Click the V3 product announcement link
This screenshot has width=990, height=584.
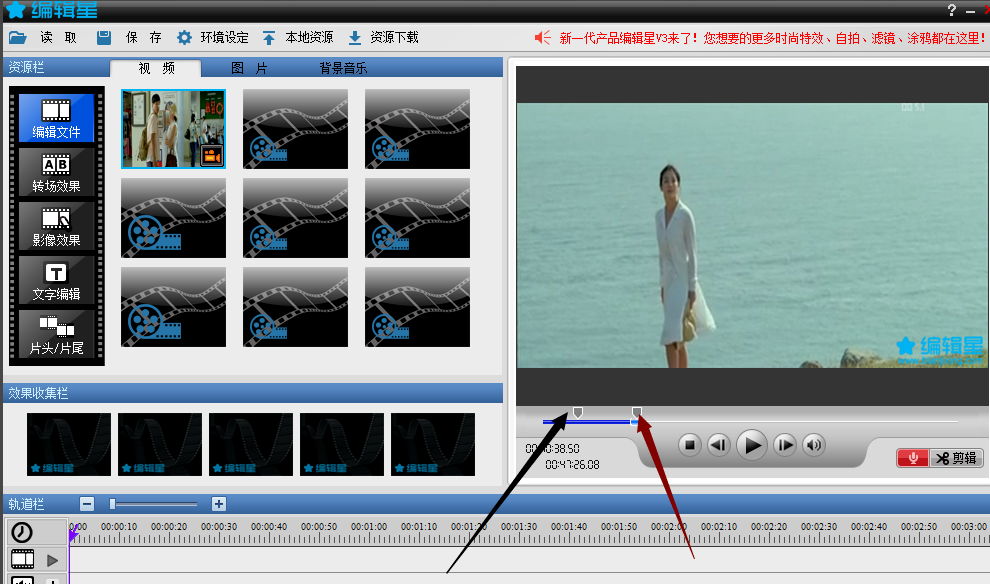(x=772, y=38)
